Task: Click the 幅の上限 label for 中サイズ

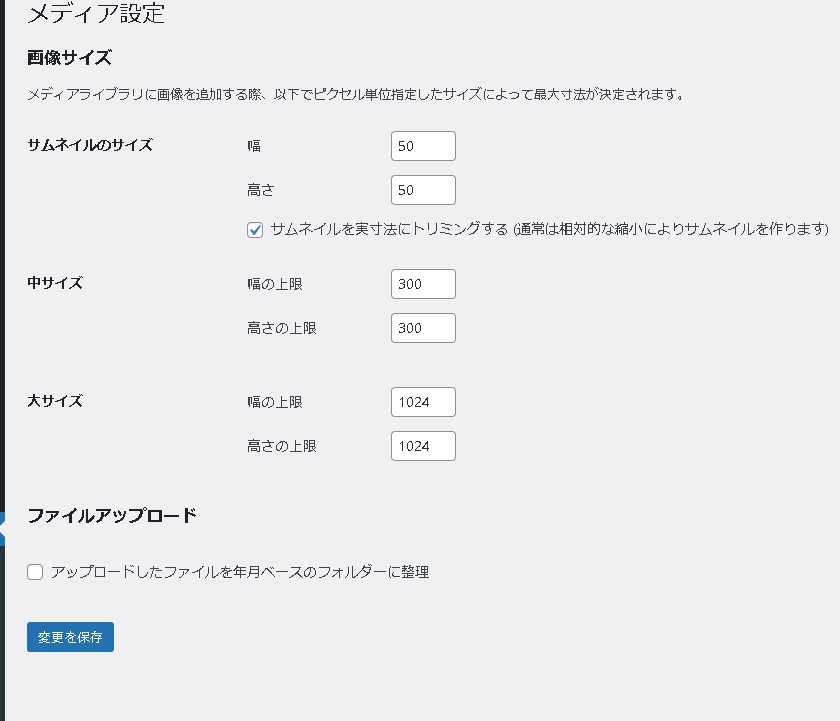Action: pos(275,284)
